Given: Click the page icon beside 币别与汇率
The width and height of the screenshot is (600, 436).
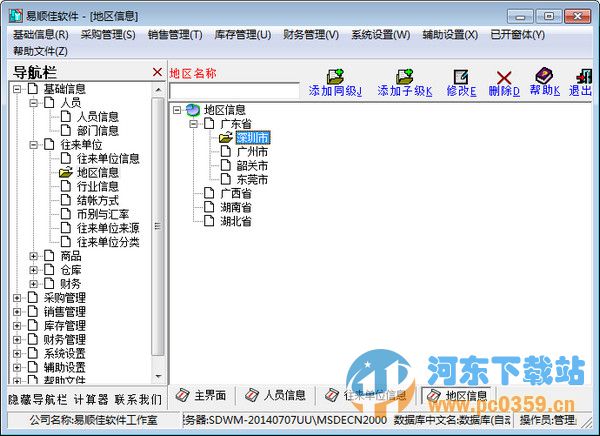Looking at the screenshot, I should click(66, 214).
